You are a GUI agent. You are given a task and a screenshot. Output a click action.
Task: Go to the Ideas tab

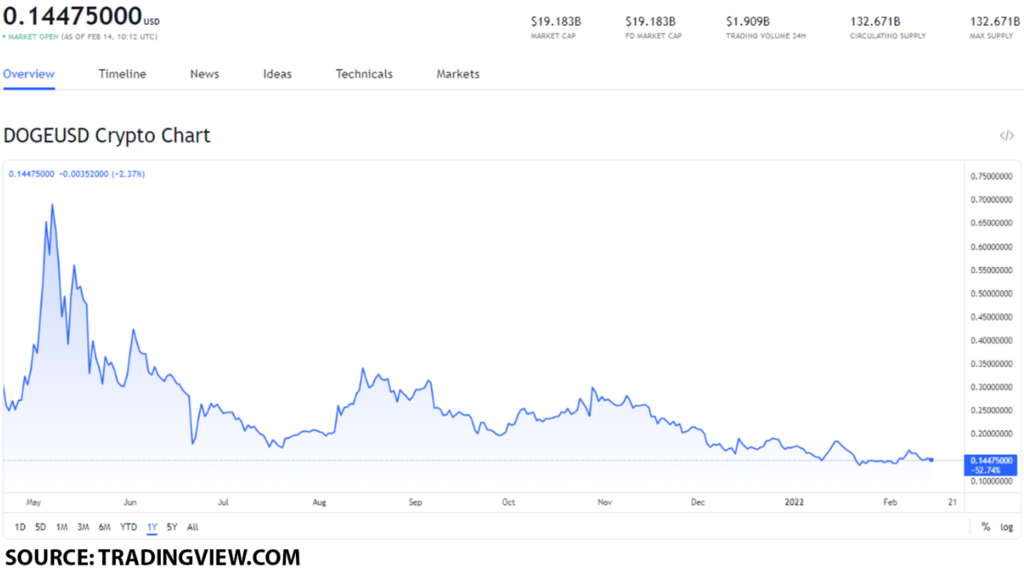(x=277, y=74)
